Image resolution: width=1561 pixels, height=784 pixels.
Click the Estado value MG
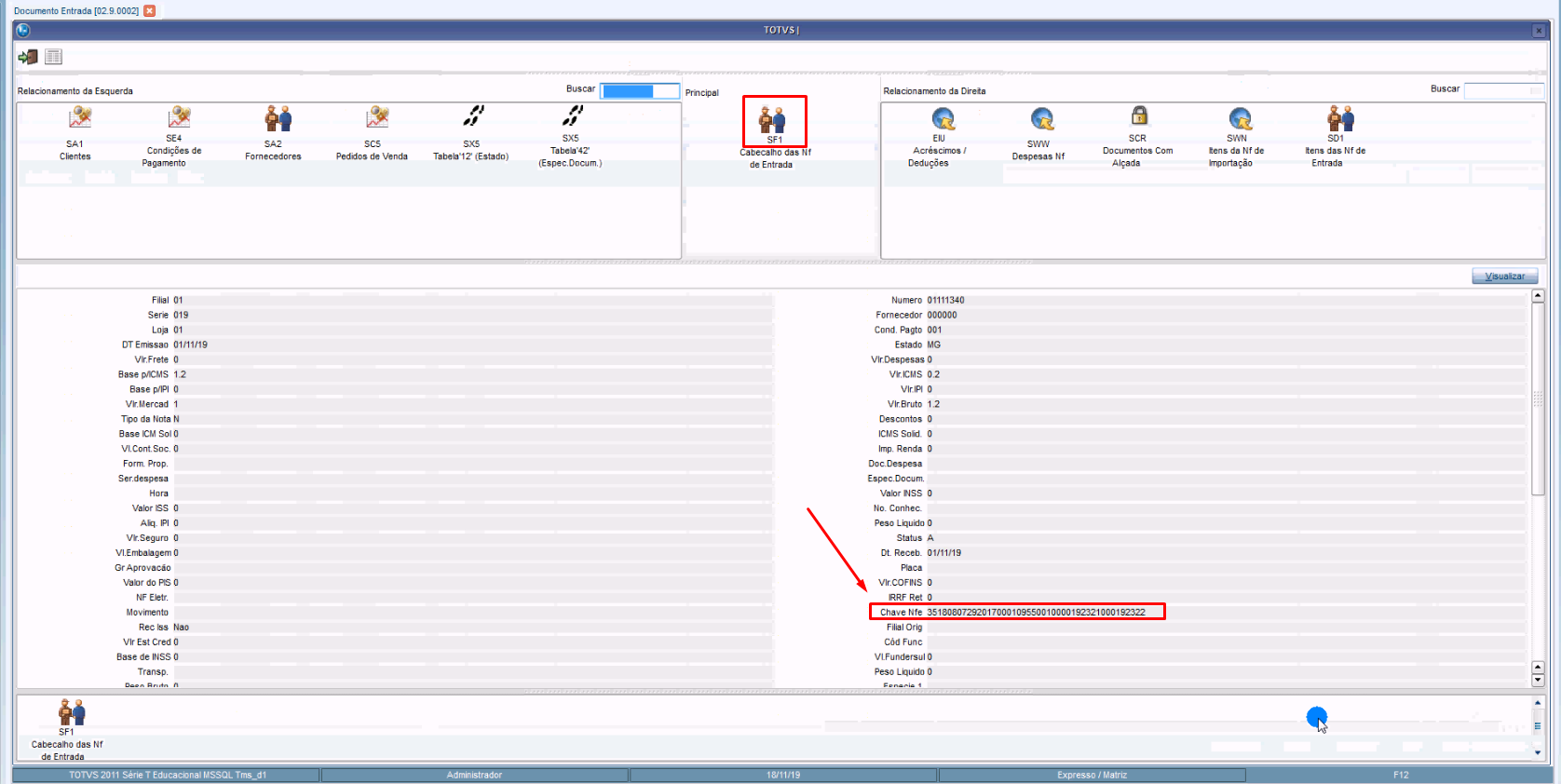(933, 345)
